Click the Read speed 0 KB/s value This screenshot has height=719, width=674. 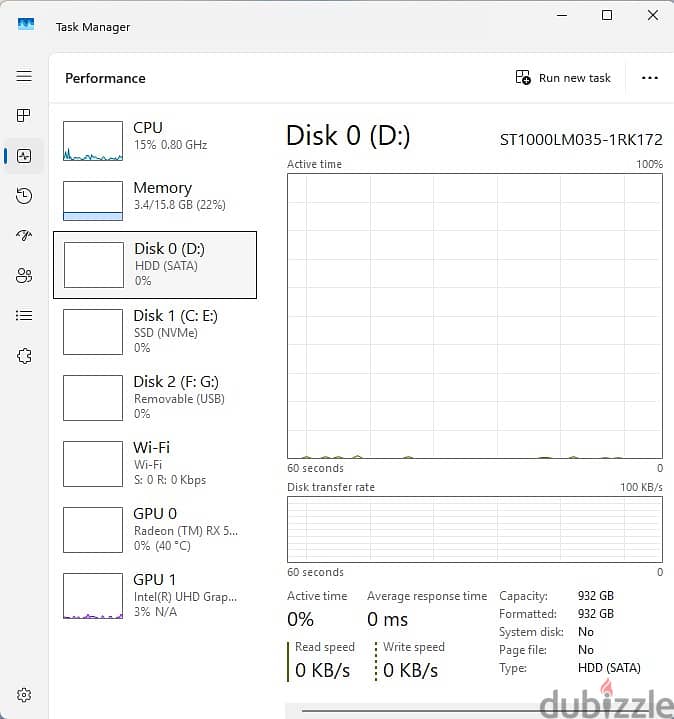323,670
